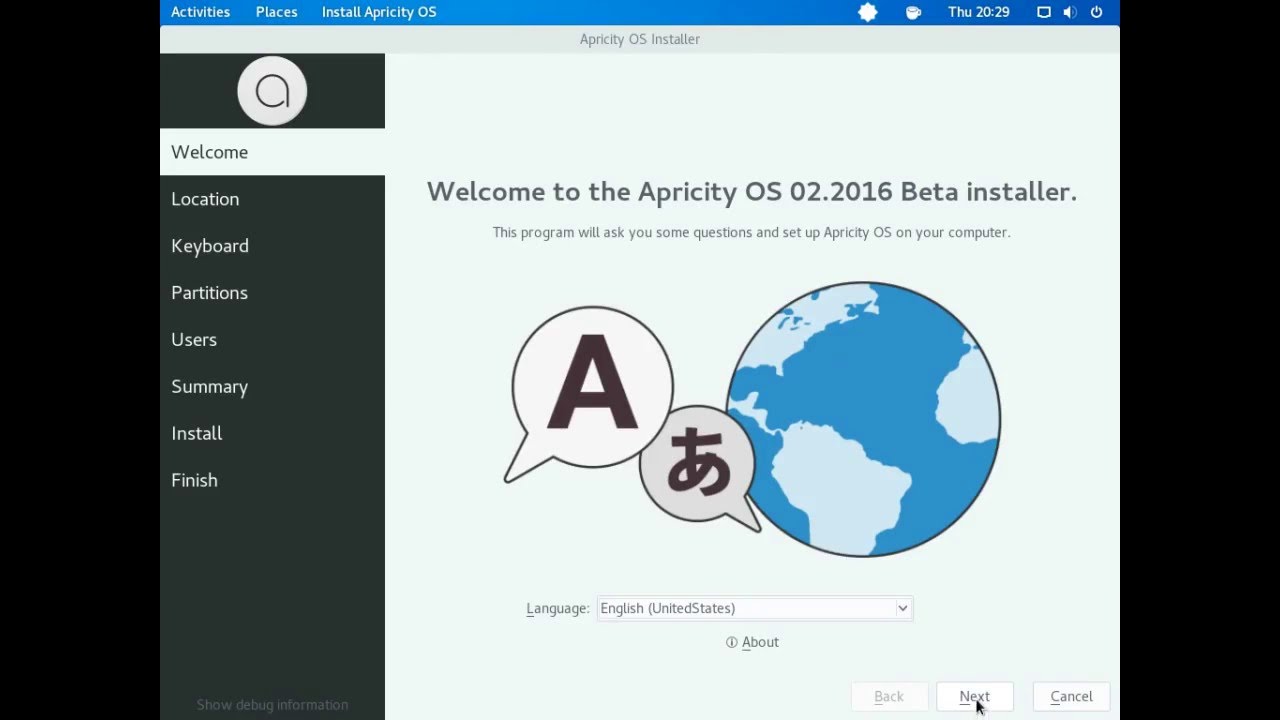Open the Activities overview
The image size is (1280, 720).
click(200, 12)
